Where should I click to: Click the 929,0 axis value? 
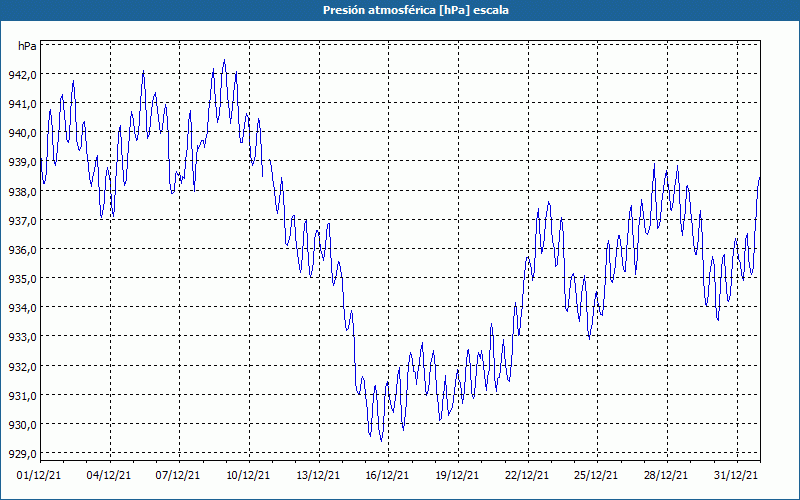click(22, 454)
